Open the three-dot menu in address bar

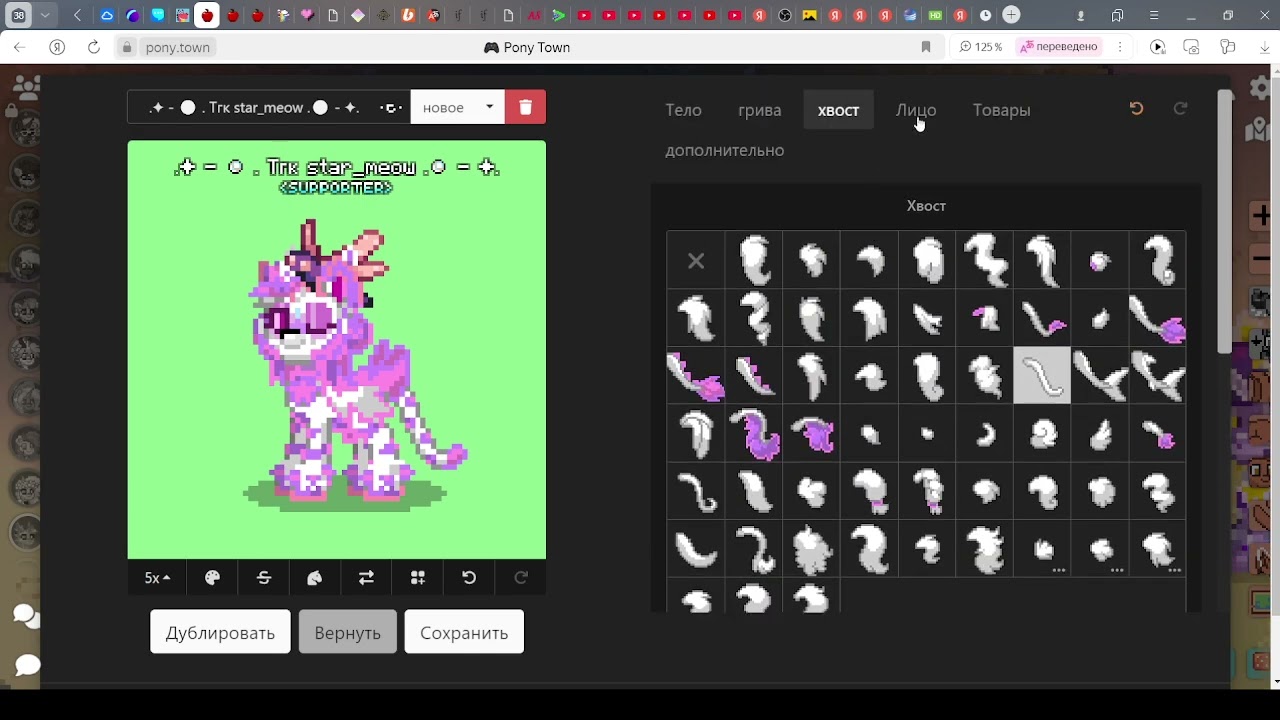1120,47
